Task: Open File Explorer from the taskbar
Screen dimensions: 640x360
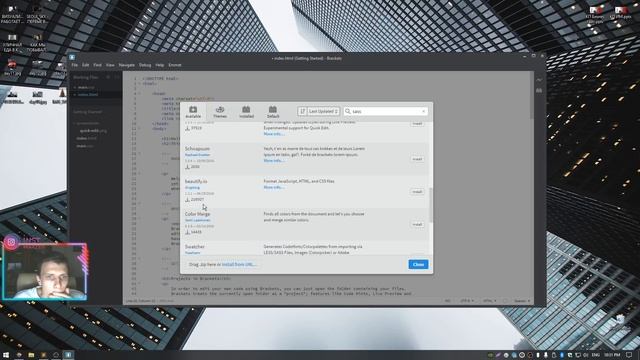Action: (x=31, y=355)
